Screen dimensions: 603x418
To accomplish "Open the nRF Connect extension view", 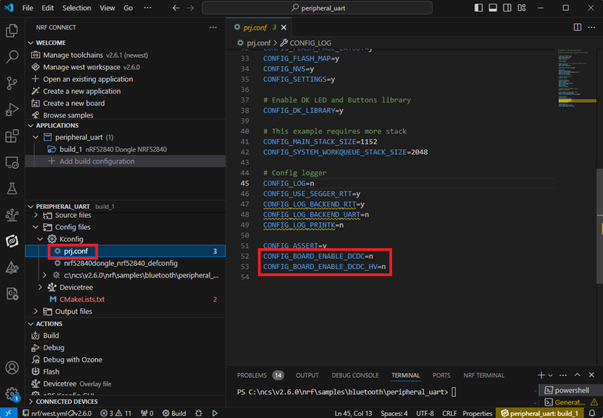I will click(x=12, y=240).
